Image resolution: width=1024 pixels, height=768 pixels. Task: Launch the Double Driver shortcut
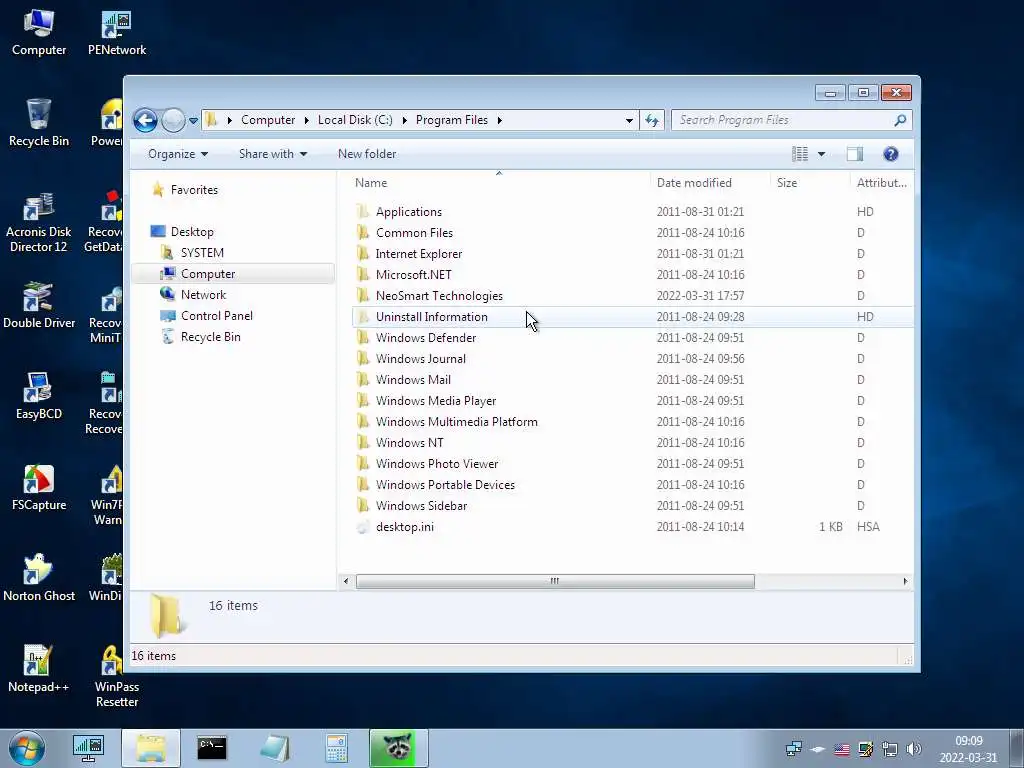[39, 305]
